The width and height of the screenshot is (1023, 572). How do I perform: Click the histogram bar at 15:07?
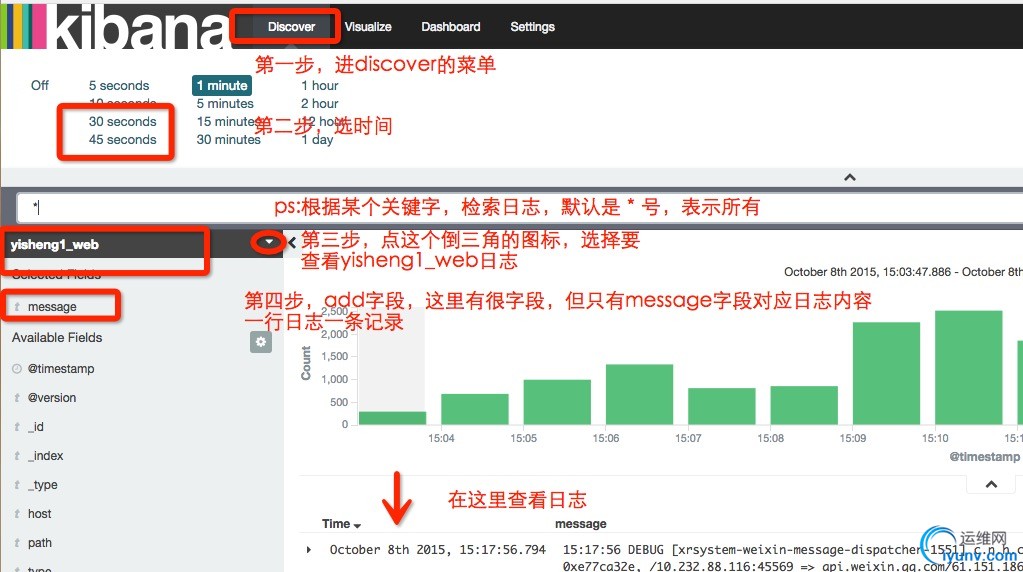point(722,406)
